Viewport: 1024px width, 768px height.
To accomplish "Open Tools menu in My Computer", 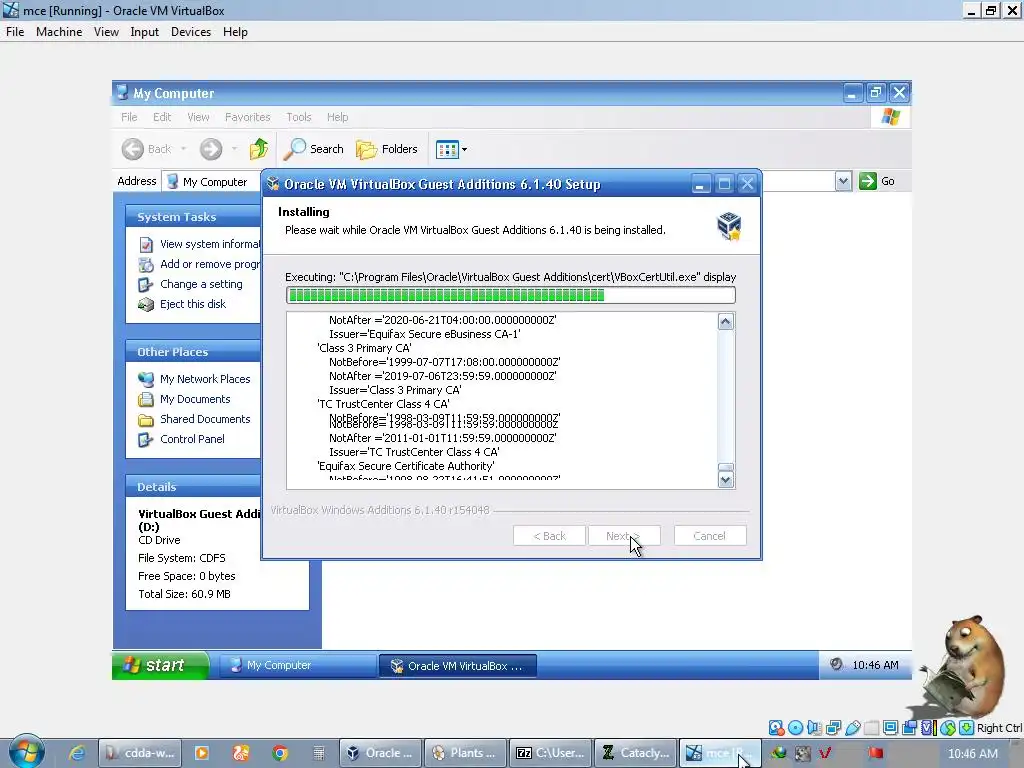I will coord(298,117).
